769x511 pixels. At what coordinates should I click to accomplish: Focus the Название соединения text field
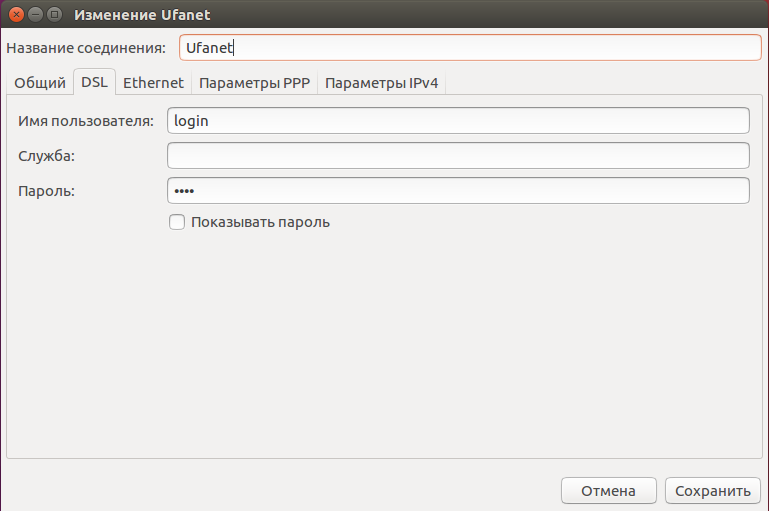[470, 48]
